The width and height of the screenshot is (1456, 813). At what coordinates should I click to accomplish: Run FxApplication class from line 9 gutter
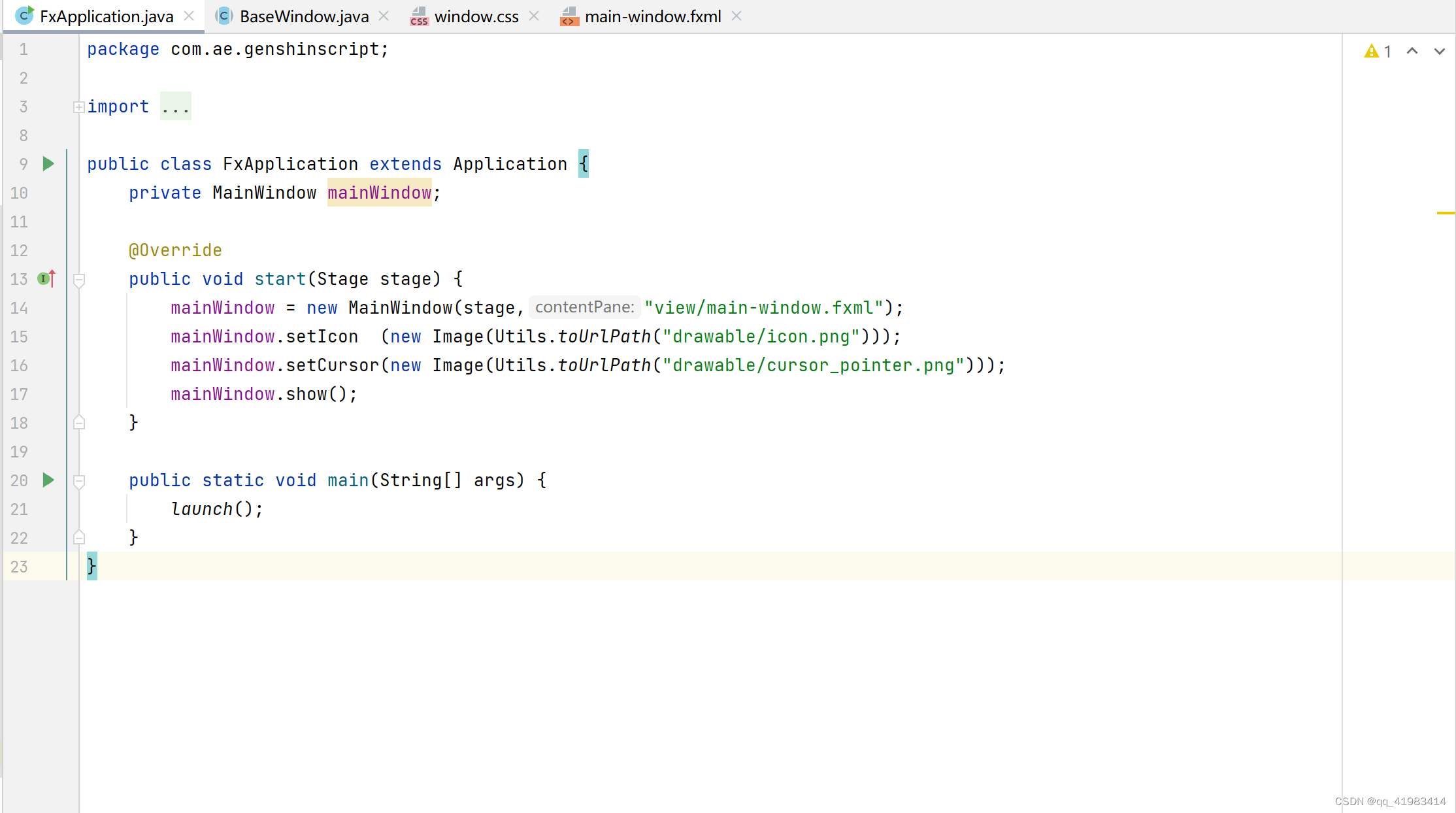click(x=48, y=163)
